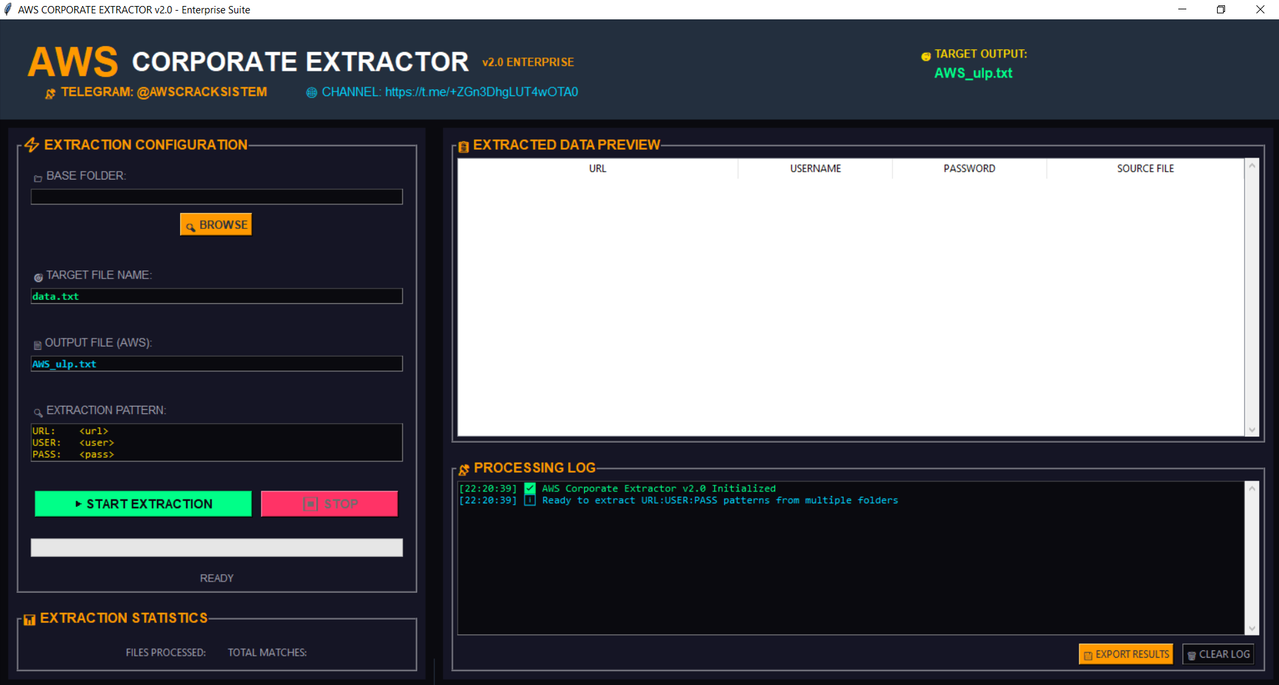This screenshot has width=1279, height=685.
Task: Sort by the USERNAME column header
Action: click(x=815, y=168)
